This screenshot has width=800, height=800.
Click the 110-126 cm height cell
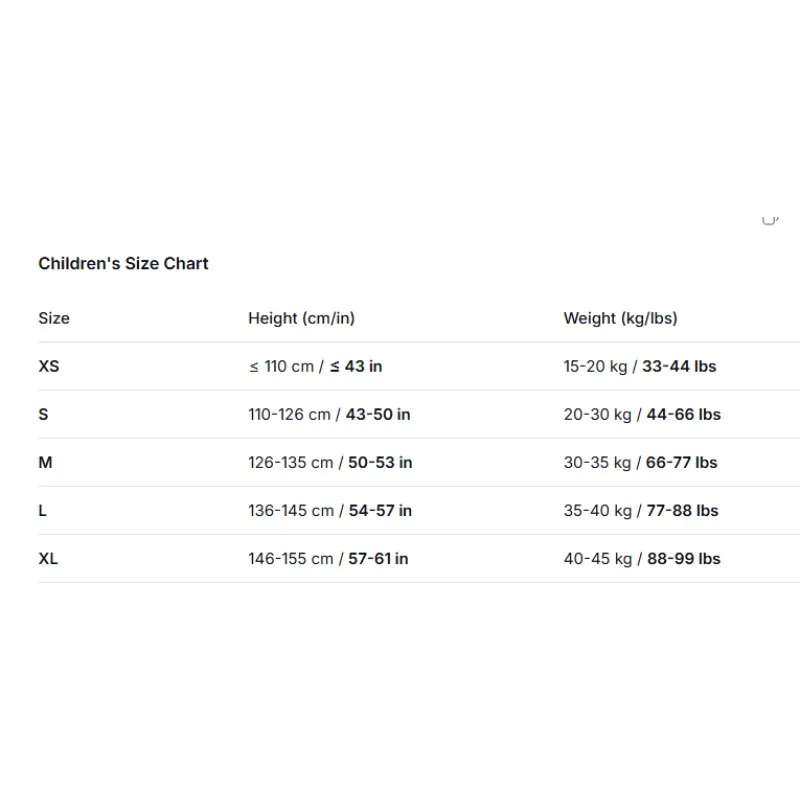(329, 414)
